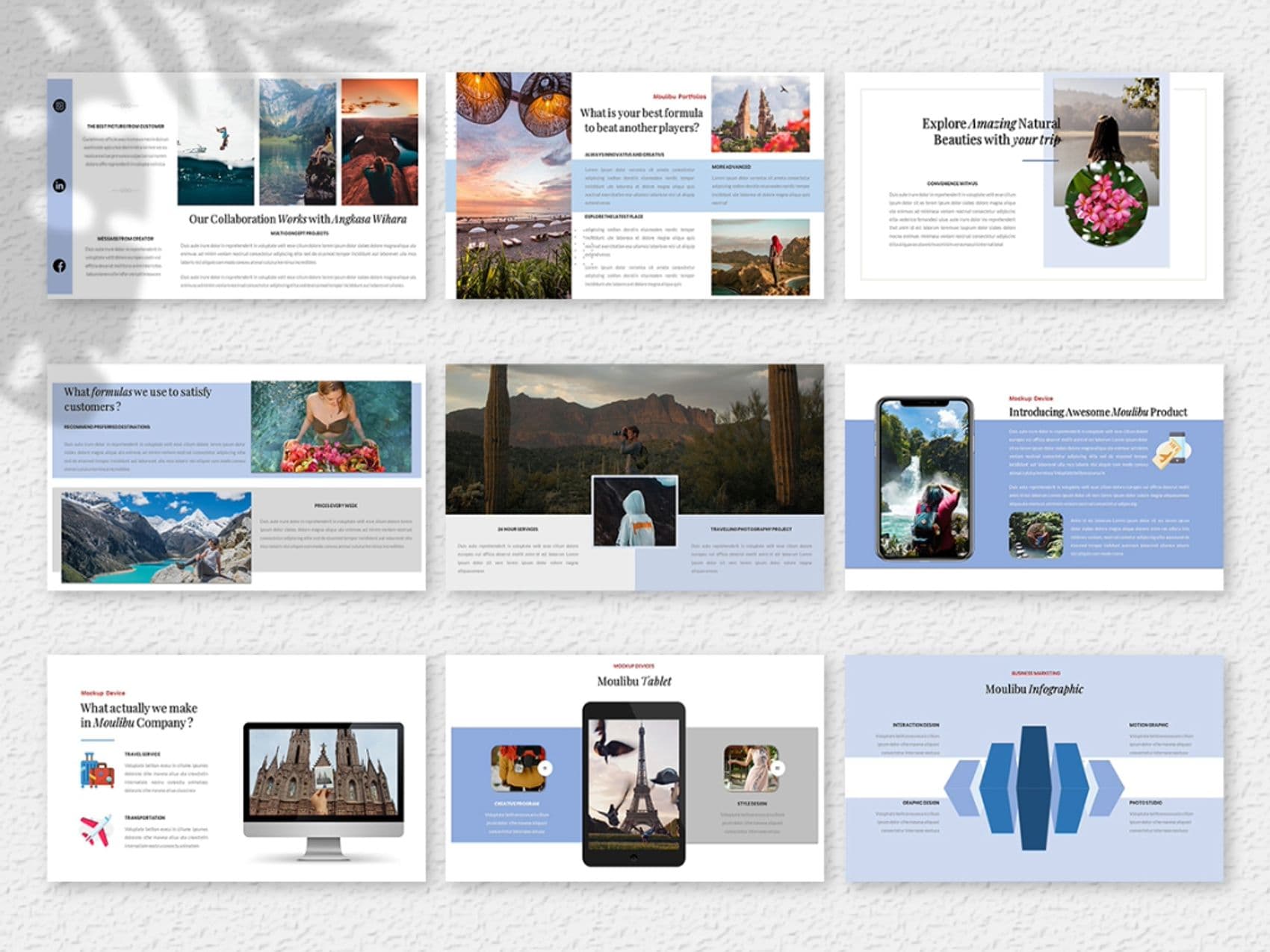Click the woman in flower bath photo

click(331, 426)
